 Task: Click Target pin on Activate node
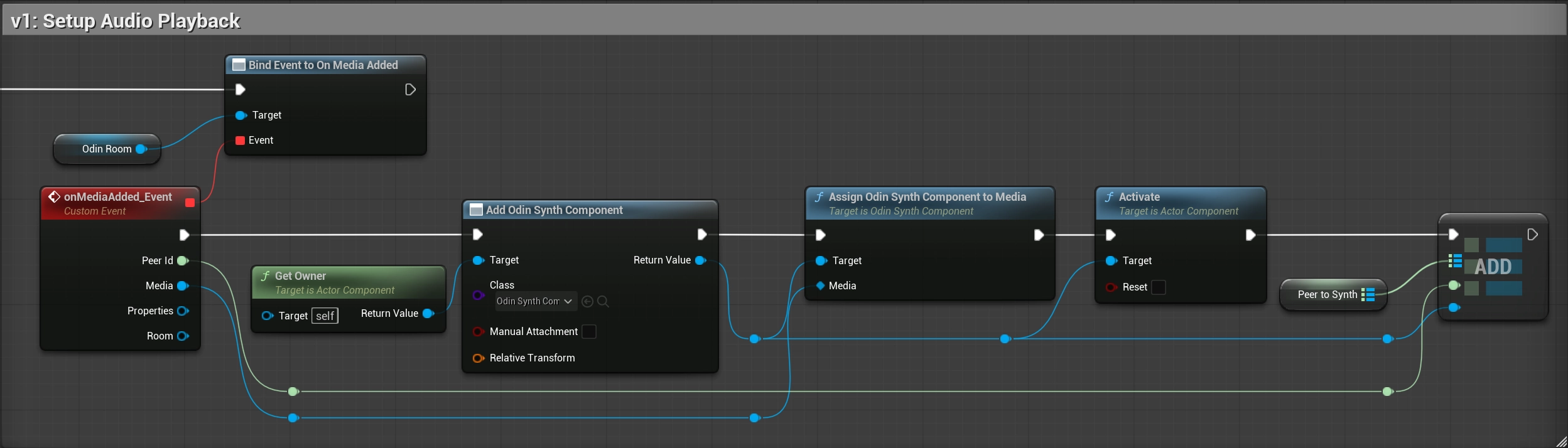pyautogui.click(x=1111, y=261)
